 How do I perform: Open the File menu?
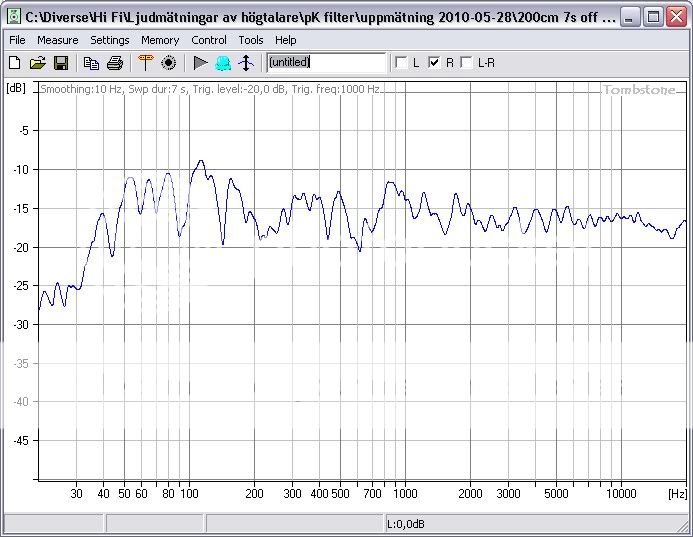(x=17, y=40)
